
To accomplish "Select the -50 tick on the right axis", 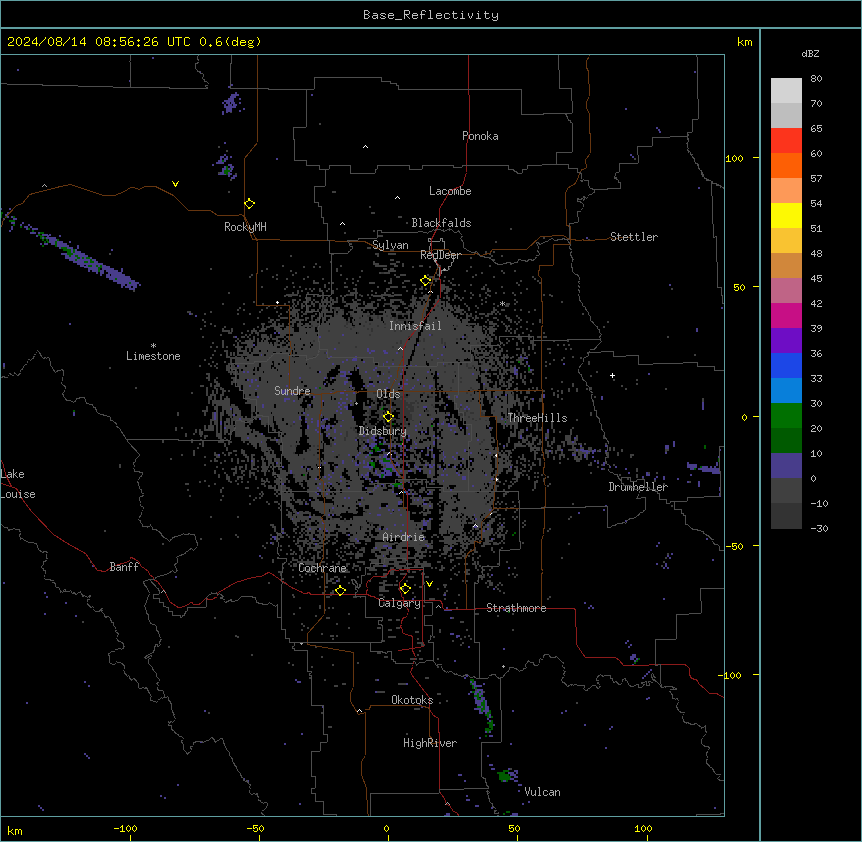I will (735, 546).
